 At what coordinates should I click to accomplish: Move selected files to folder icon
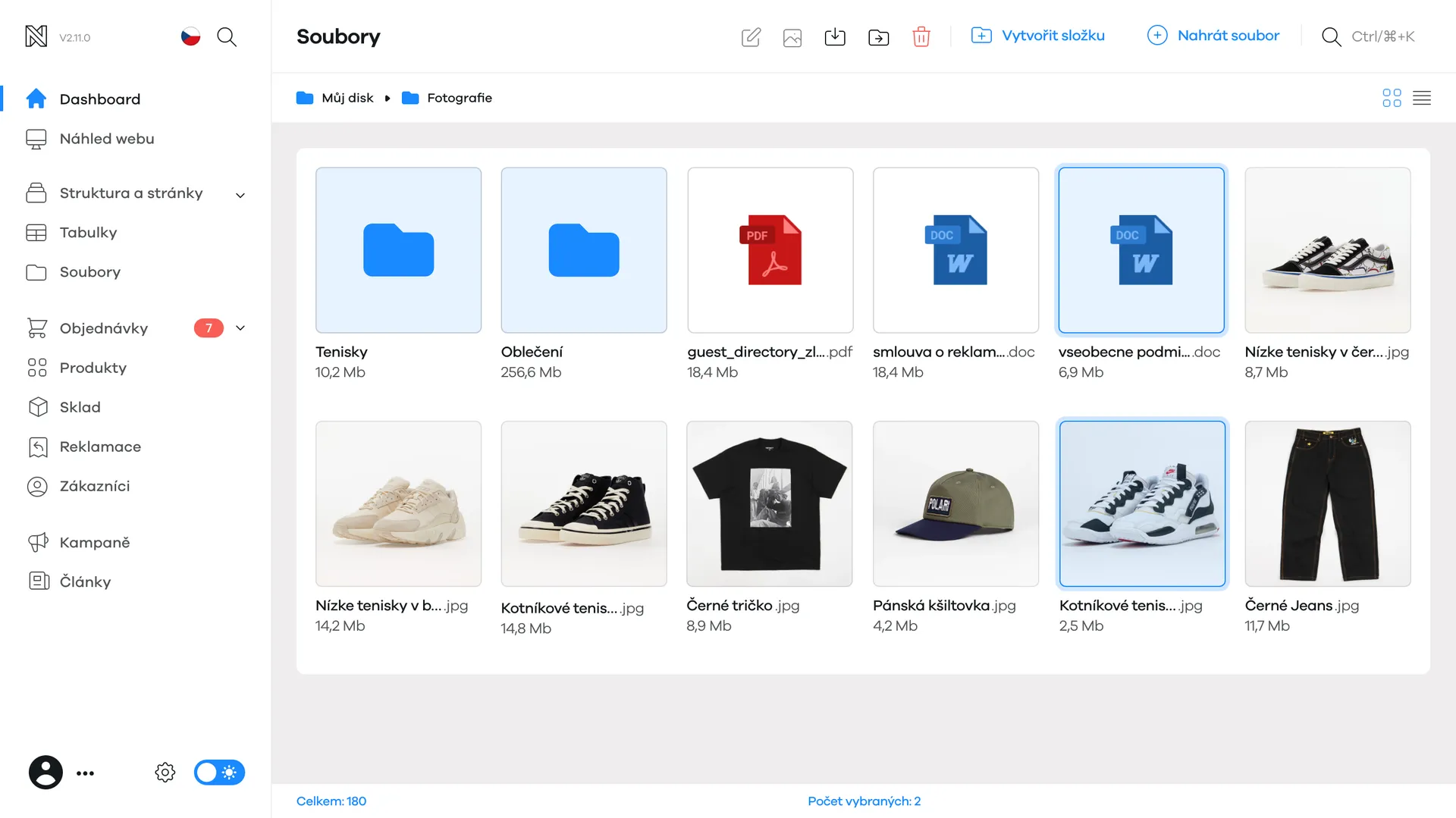pyautogui.click(x=878, y=36)
